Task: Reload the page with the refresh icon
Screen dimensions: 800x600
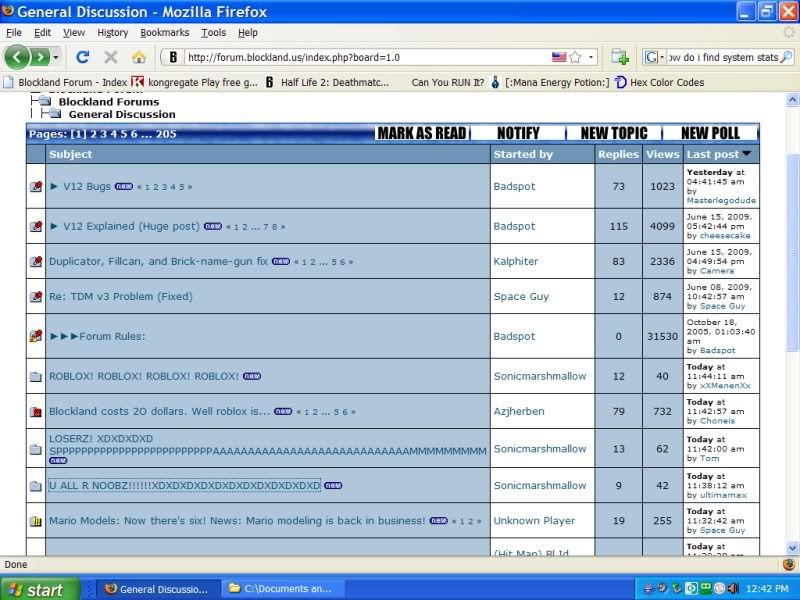Action: [x=82, y=57]
